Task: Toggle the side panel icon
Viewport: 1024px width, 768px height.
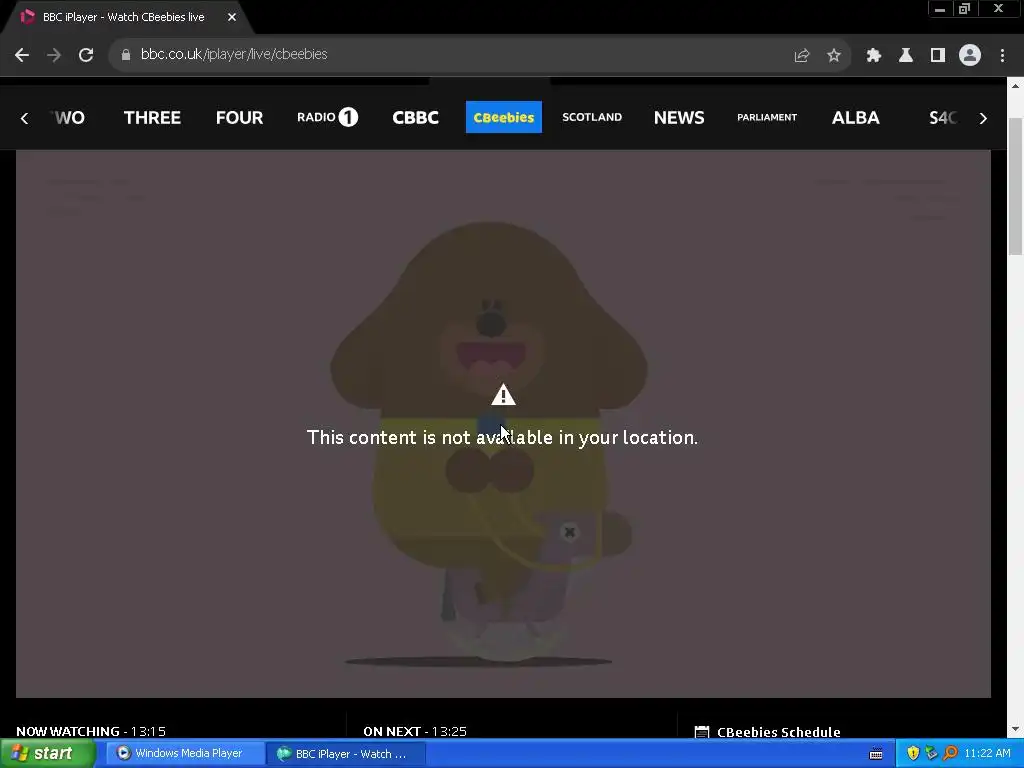Action: (x=937, y=56)
